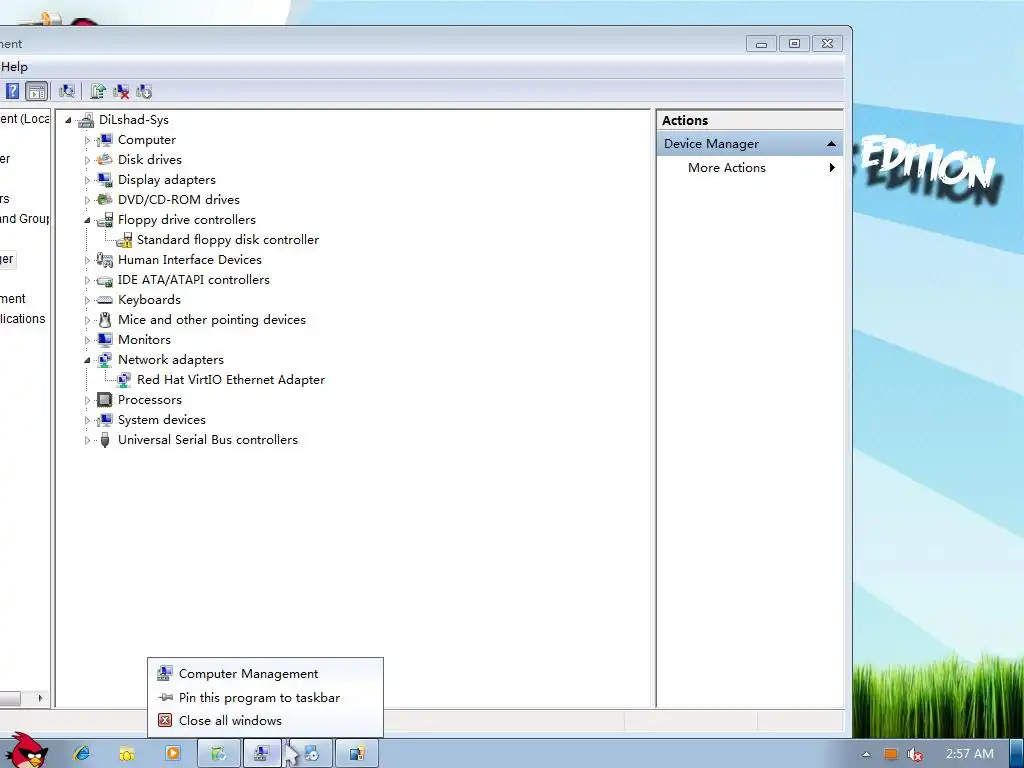Expand the Display adapters category
Viewport: 1024px width, 768px height.
point(87,180)
